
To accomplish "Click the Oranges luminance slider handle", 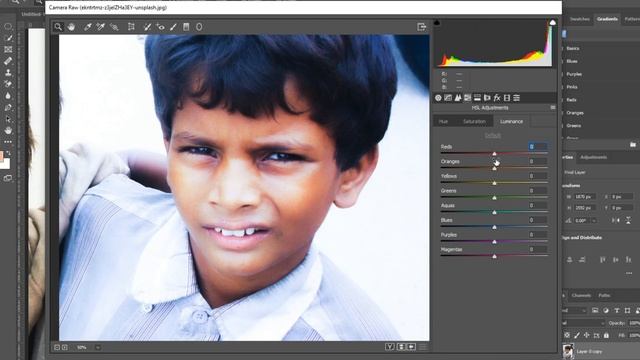I will tap(494, 168).
